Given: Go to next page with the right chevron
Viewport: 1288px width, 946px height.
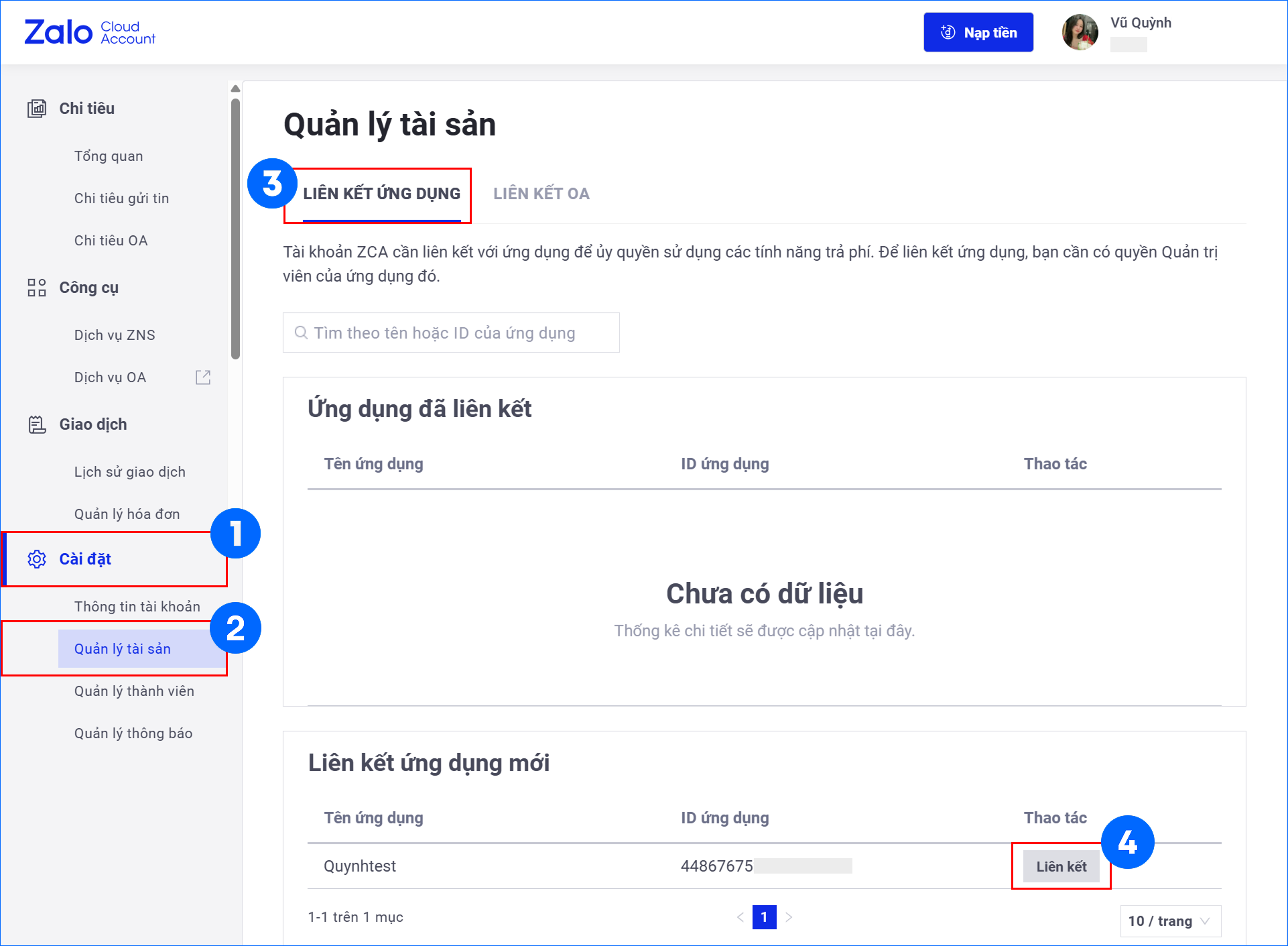Looking at the screenshot, I should tap(789, 917).
